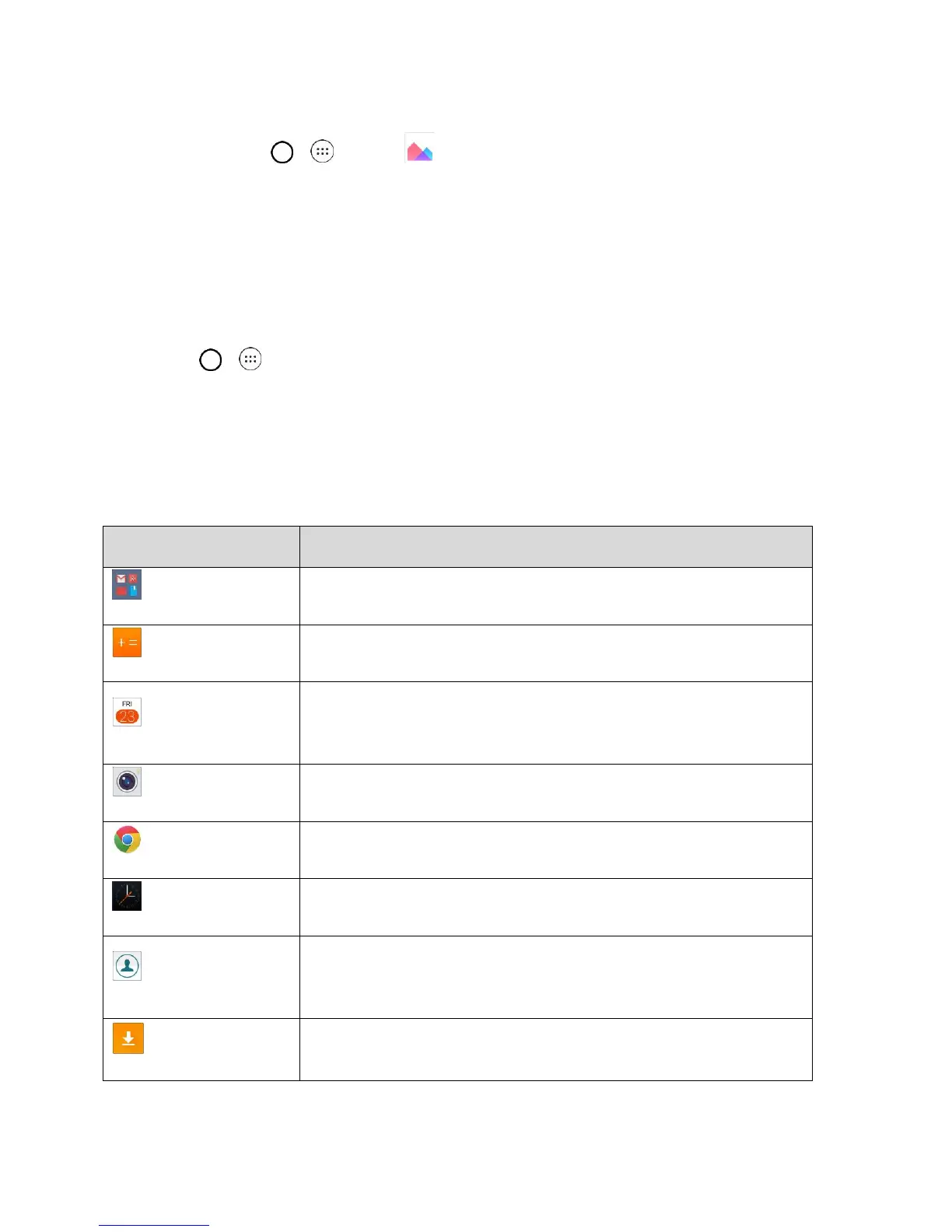Viewport: 952px width, 1232px height.
Task: Click the description cell beside the Calculator icon
Action: (556, 653)
